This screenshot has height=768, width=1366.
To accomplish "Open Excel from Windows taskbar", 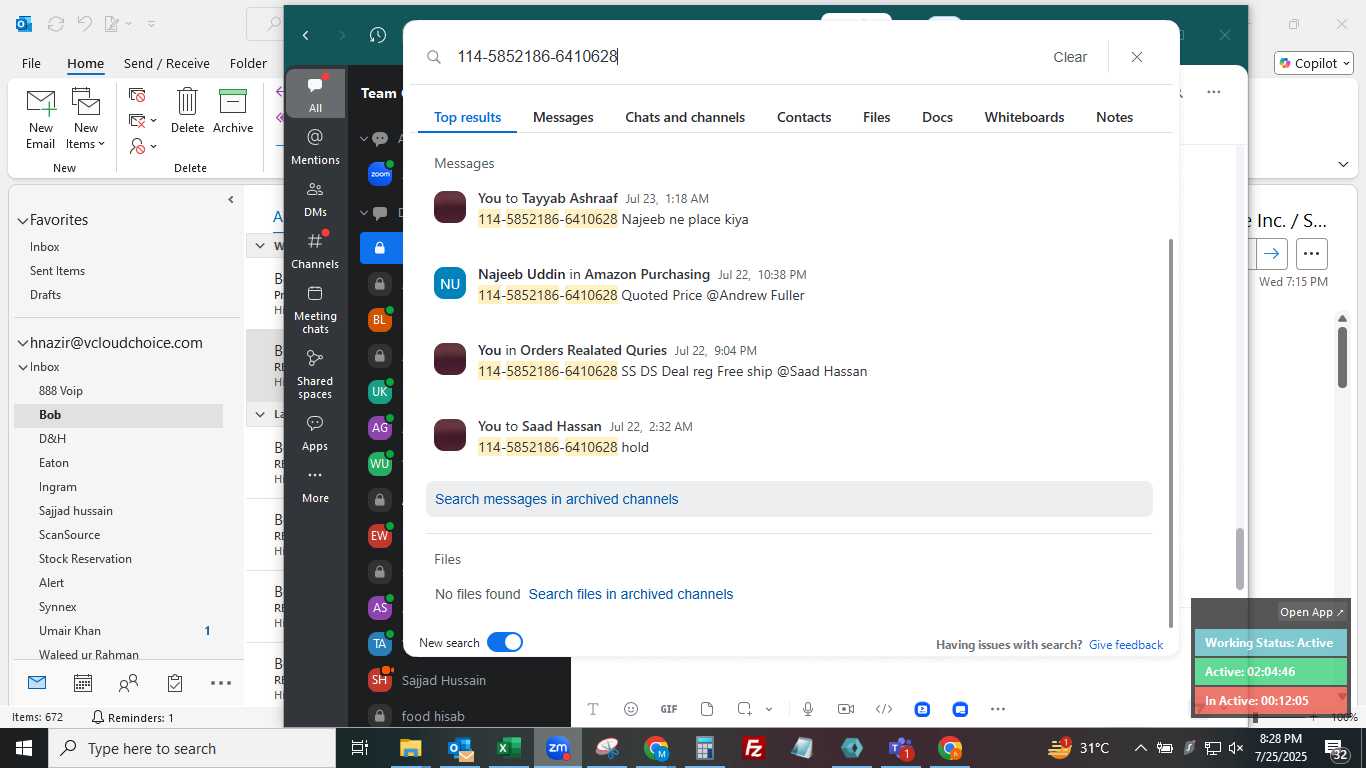I will point(508,748).
